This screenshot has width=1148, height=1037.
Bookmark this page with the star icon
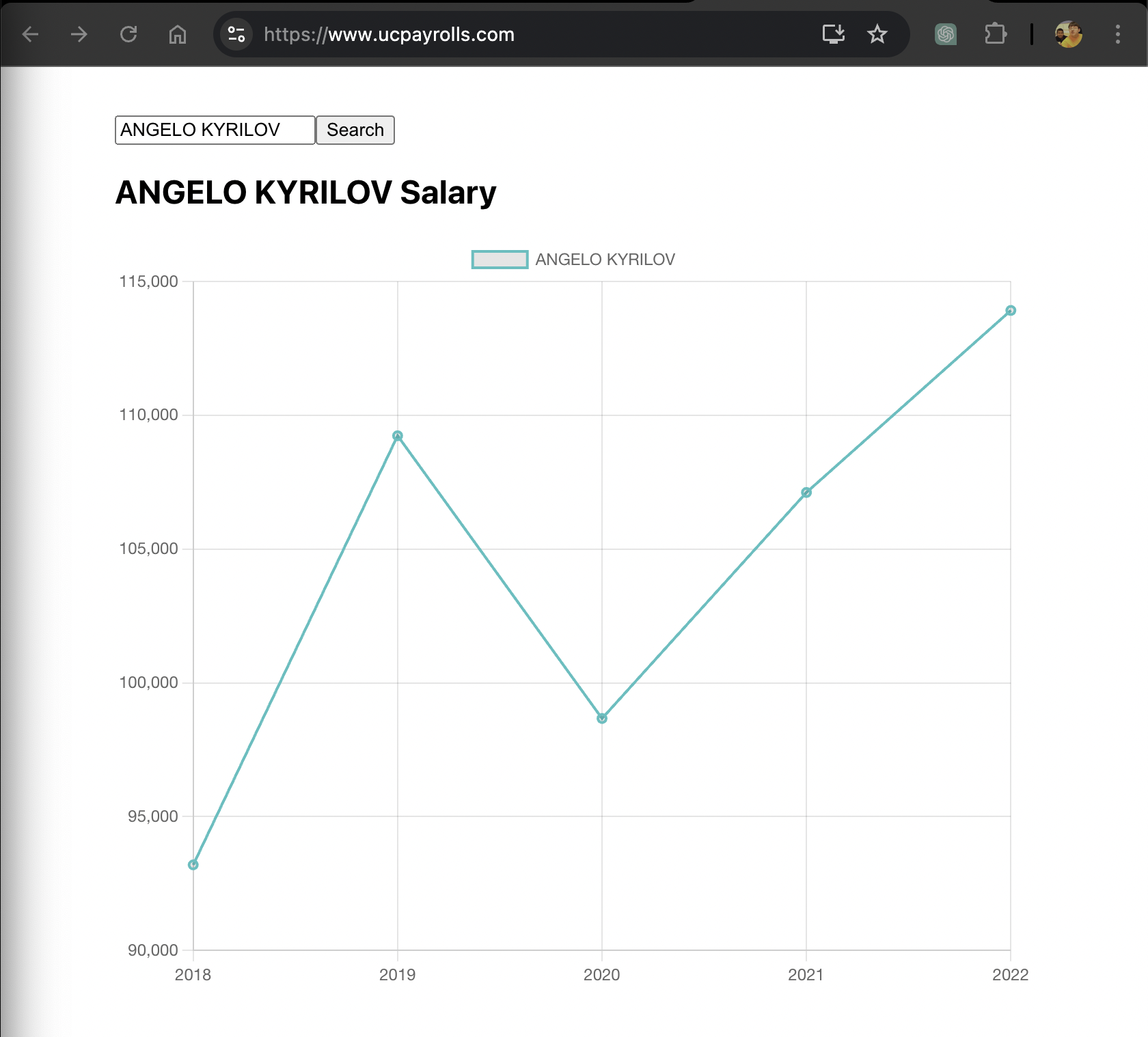pyautogui.click(x=877, y=34)
